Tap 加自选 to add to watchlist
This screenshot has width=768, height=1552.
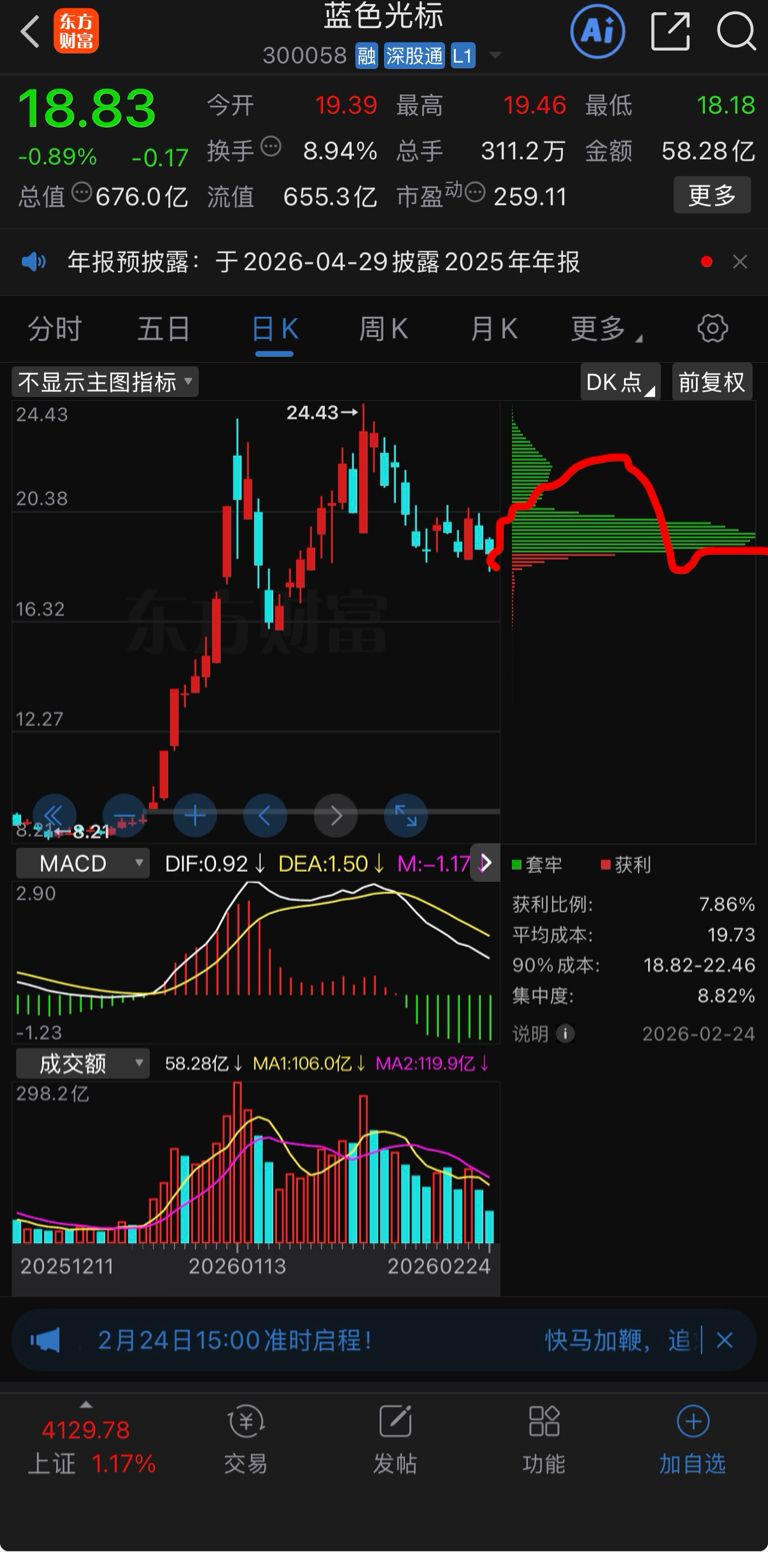pos(692,1441)
